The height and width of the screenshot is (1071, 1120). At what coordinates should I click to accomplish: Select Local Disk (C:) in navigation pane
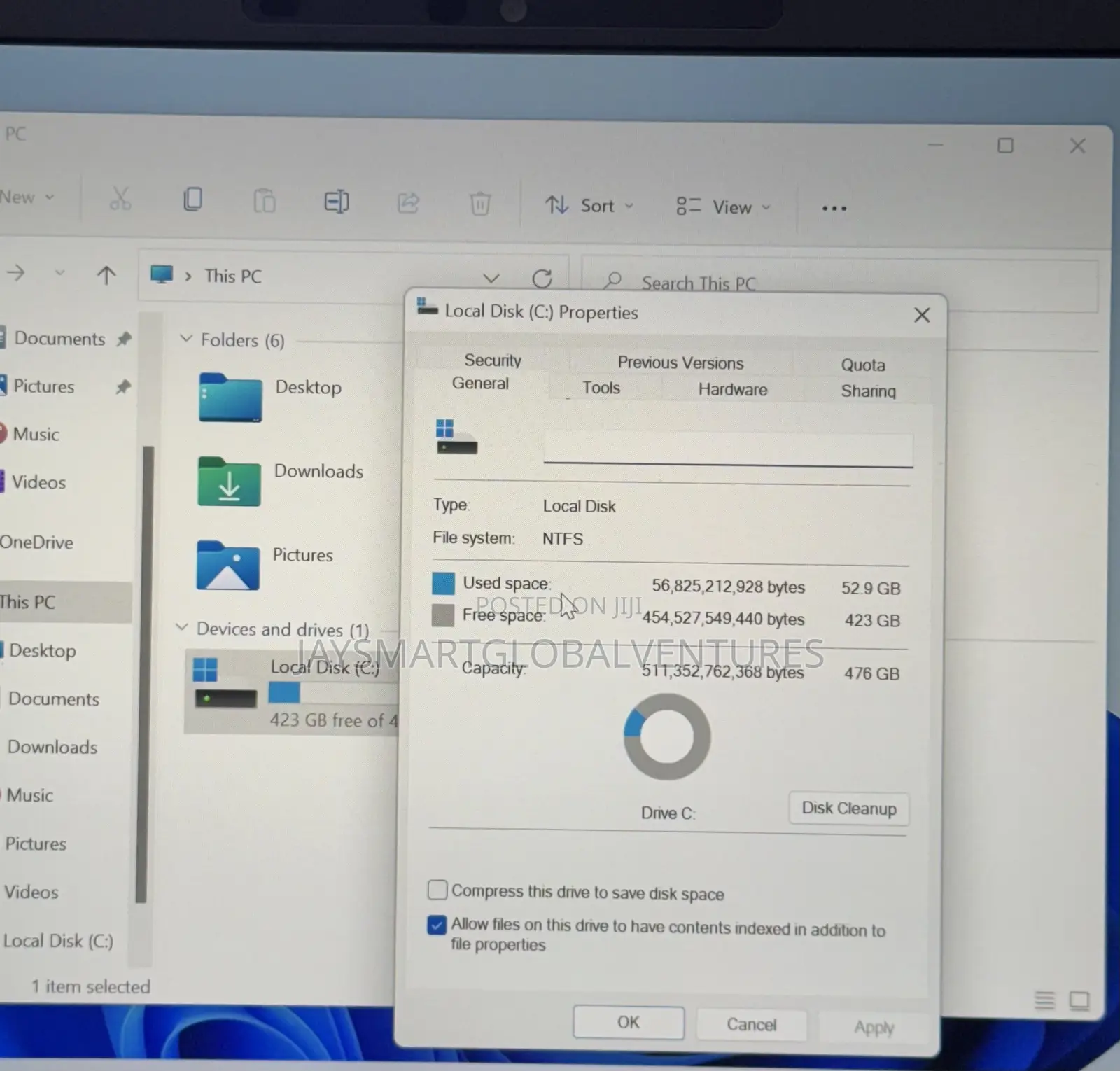[58, 941]
